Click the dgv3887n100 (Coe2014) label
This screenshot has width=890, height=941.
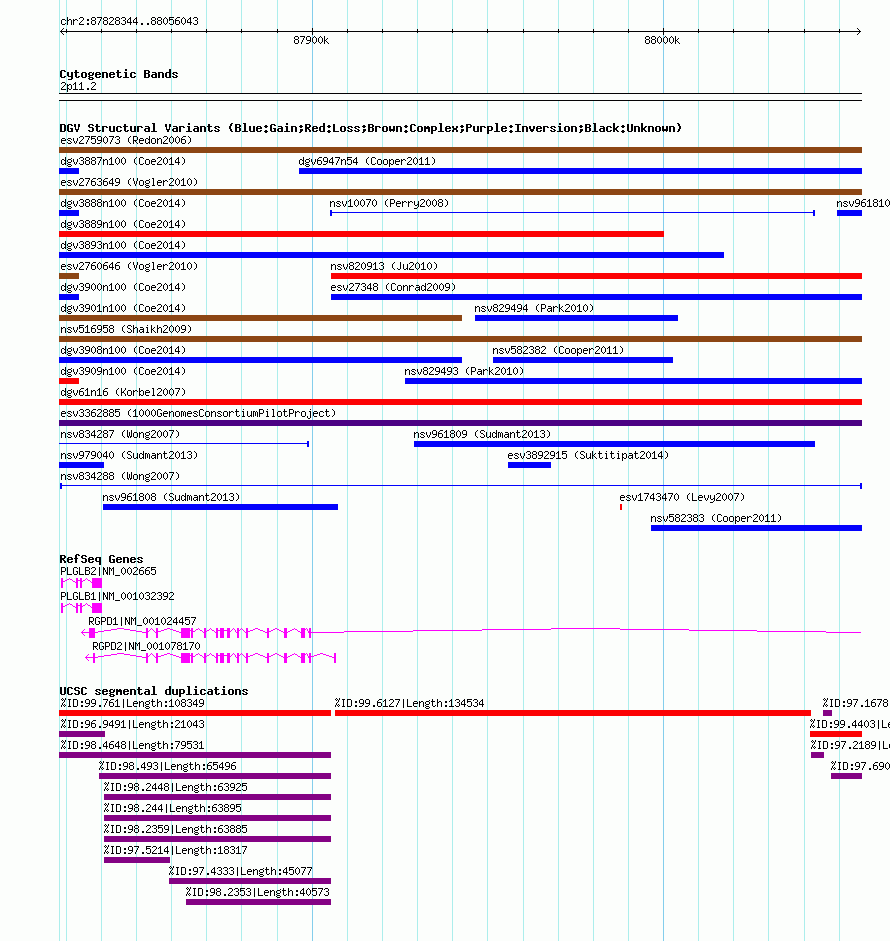click(123, 161)
